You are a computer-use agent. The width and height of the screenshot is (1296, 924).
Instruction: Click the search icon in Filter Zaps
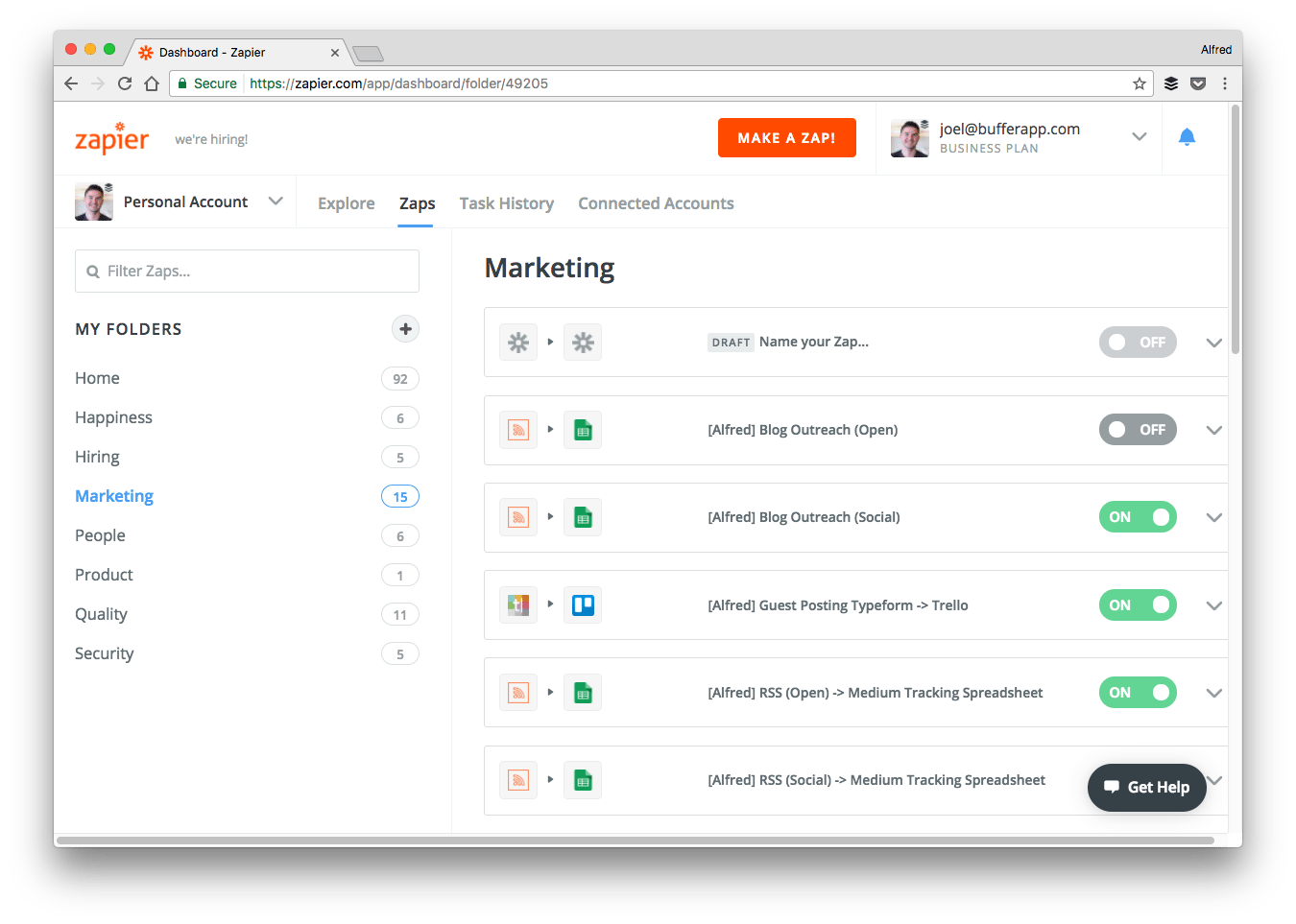click(93, 272)
